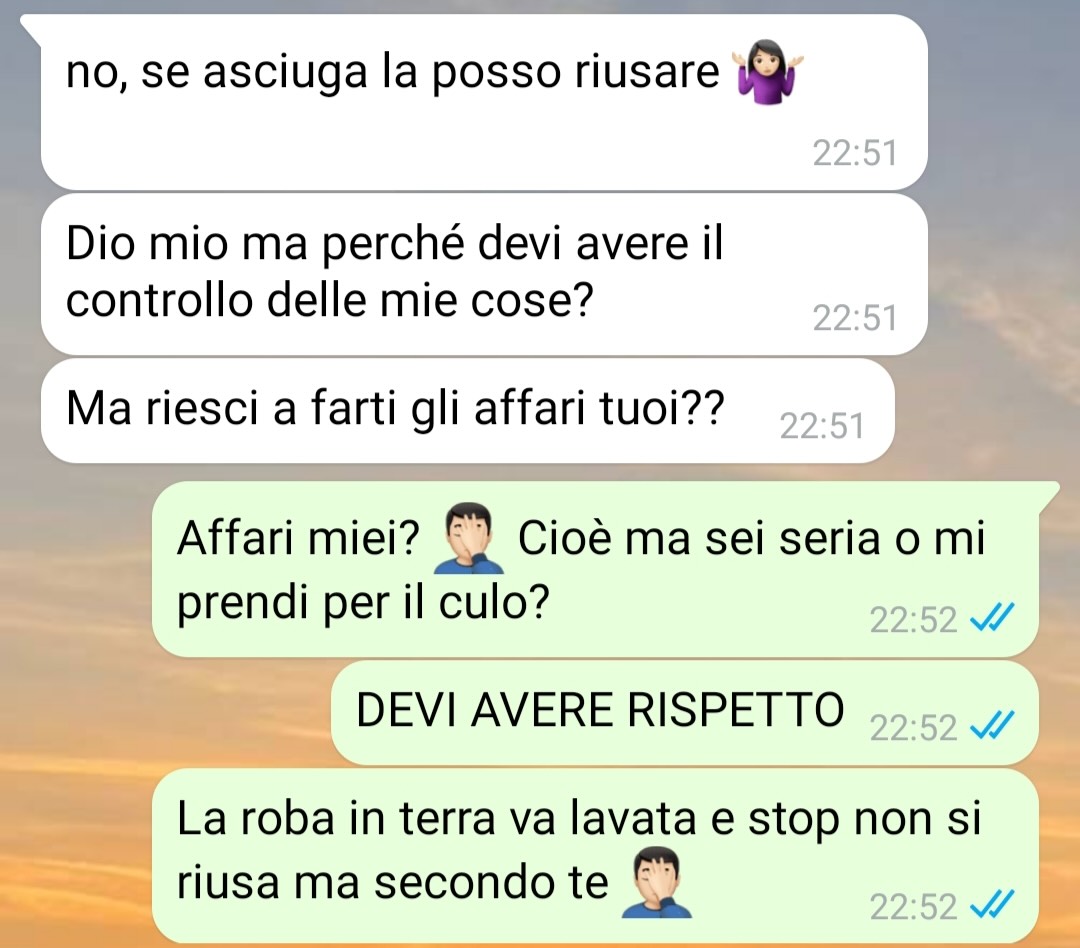Select the 'no, se asciuga la posso riusare' message
This screenshot has height=948, width=1080.
coord(484,102)
